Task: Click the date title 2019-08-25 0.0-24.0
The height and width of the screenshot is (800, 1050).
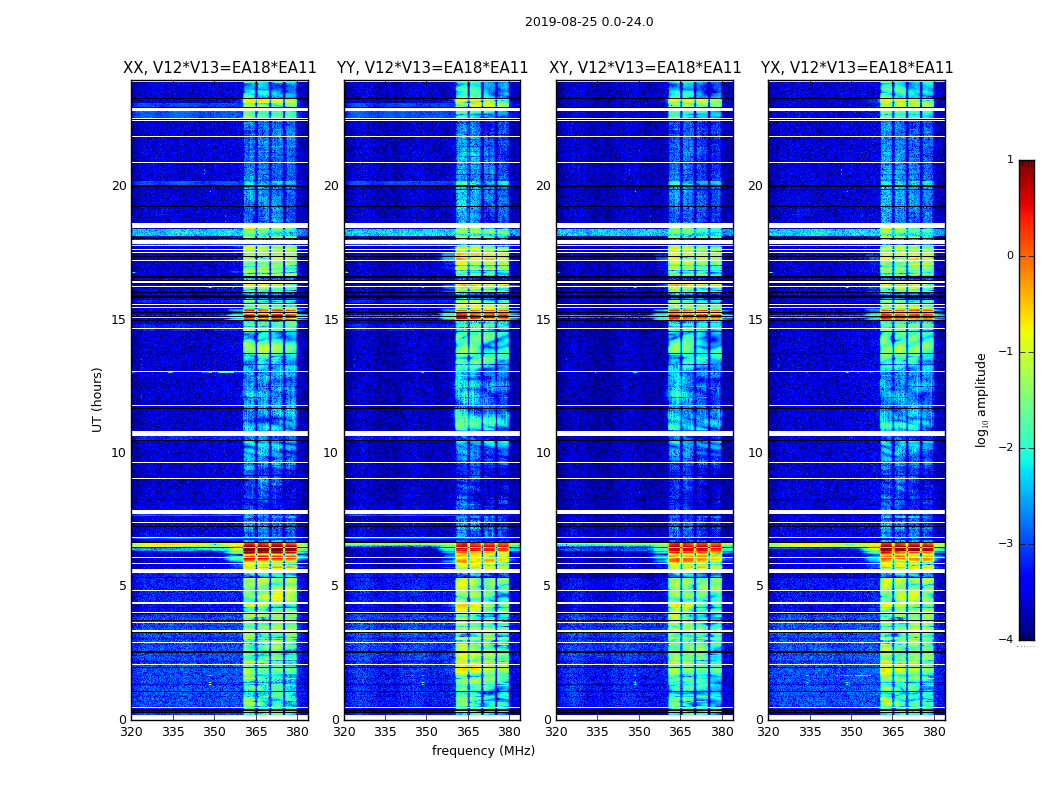Action: (589, 22)
